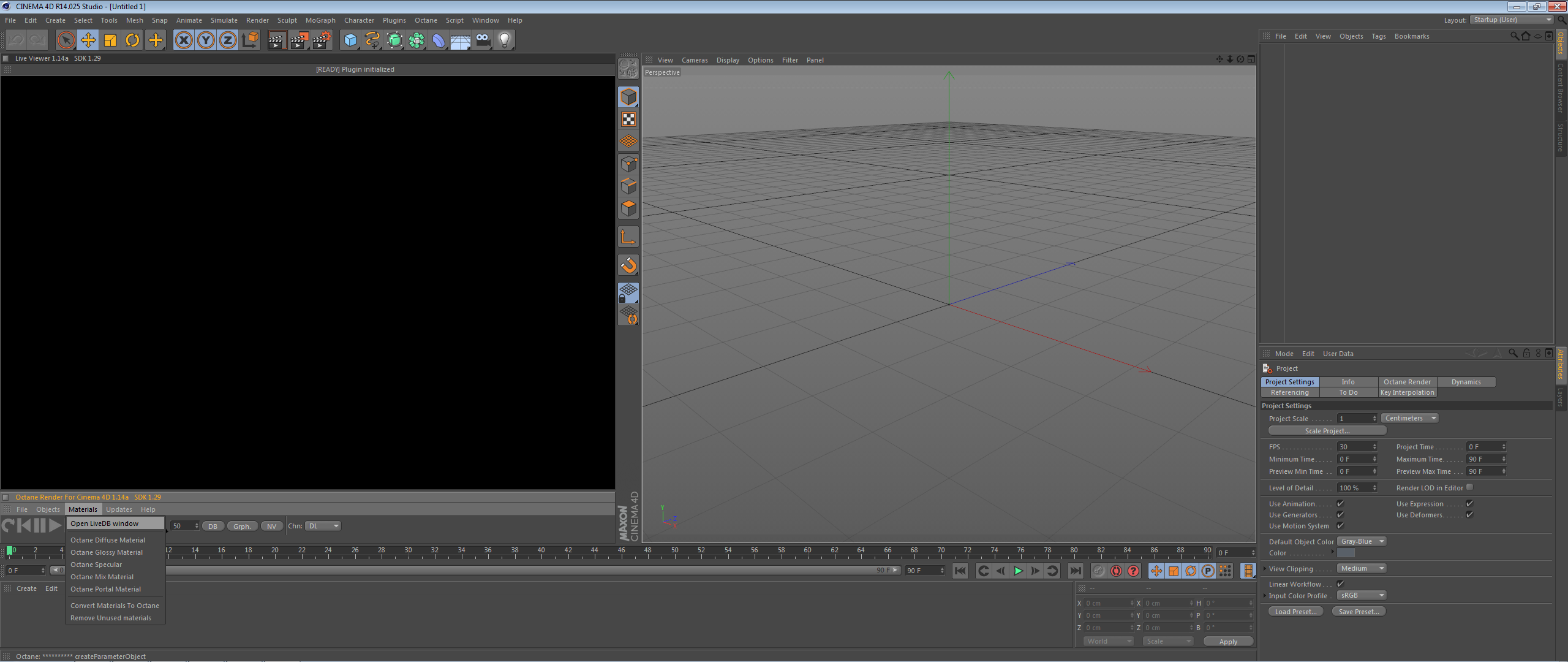The width and height of the screenshot is (1568, 662).
Task: Click the red Record active objects button
Action: [x=1116, y=571]
